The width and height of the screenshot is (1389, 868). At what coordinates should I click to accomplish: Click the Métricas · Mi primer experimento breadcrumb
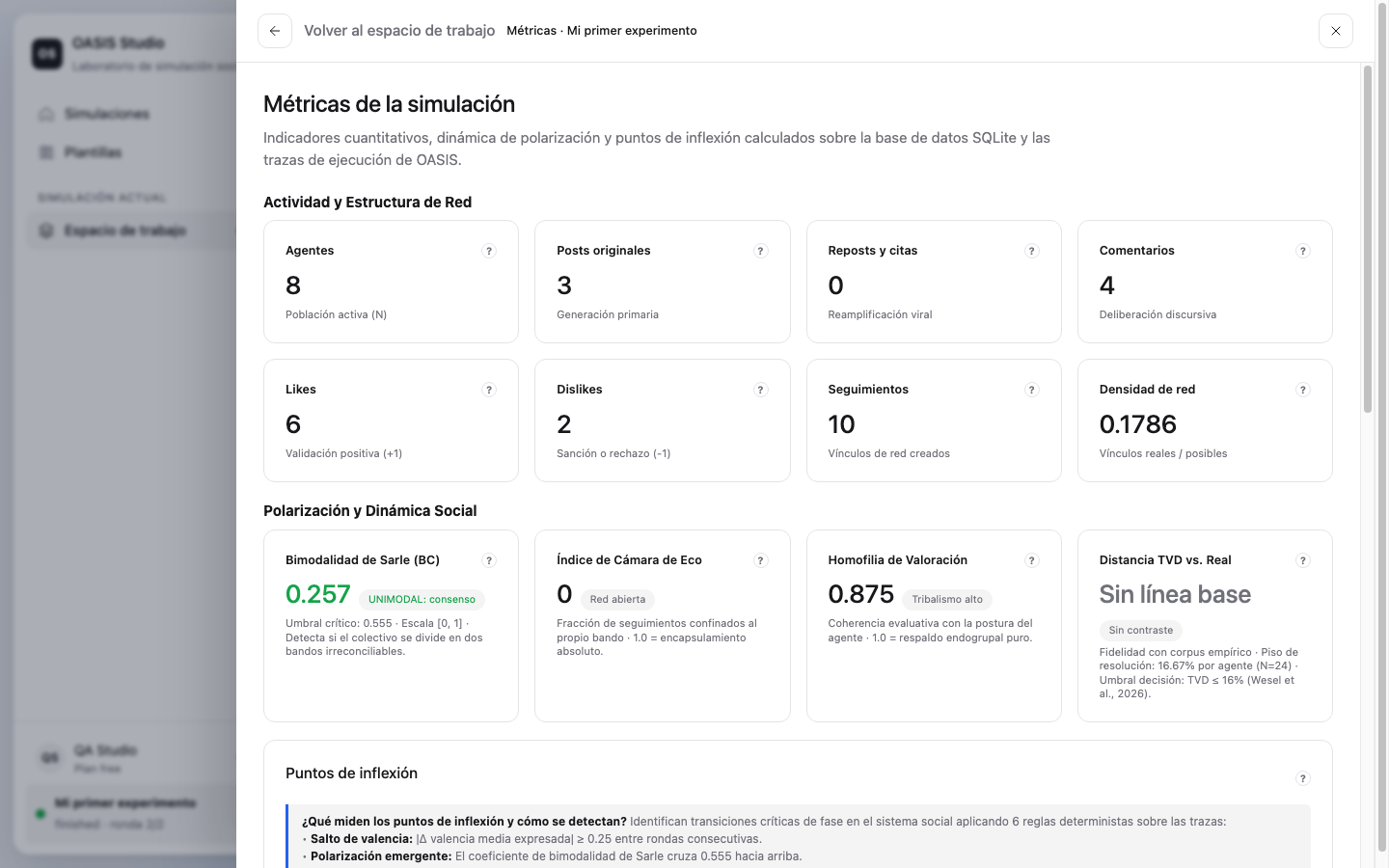(x=602, y=31)
